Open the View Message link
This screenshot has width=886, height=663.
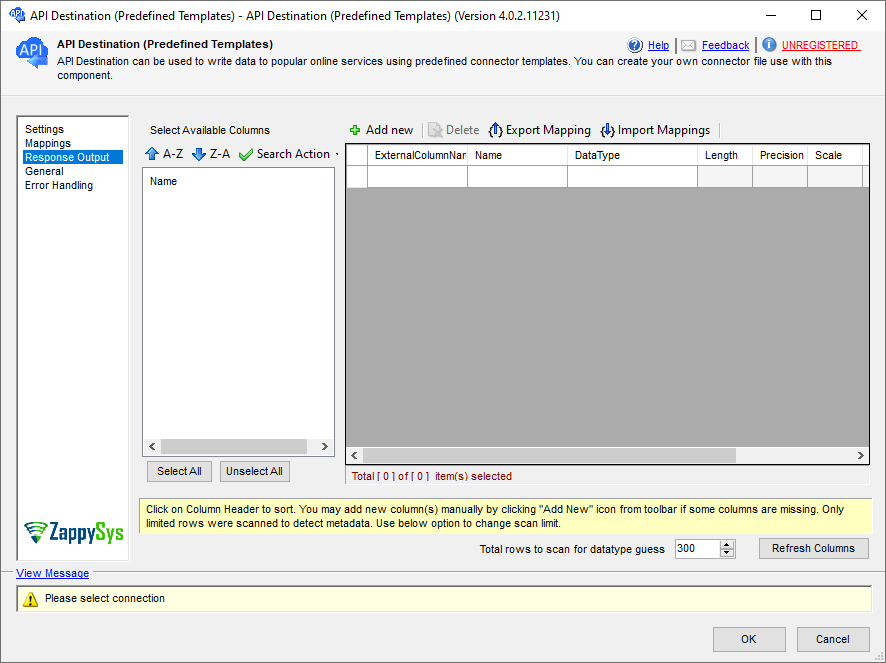53,573
